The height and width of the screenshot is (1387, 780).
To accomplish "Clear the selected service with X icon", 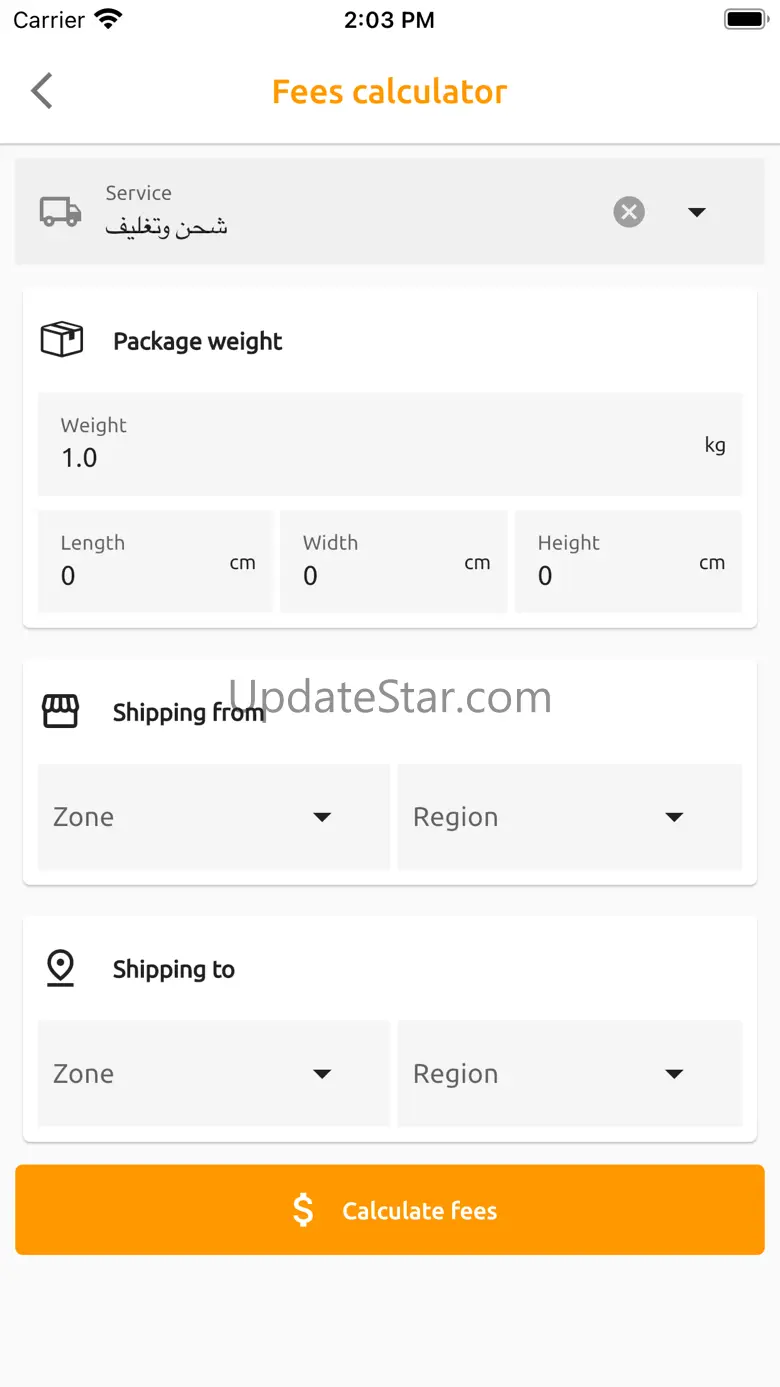I will point(628,212).
